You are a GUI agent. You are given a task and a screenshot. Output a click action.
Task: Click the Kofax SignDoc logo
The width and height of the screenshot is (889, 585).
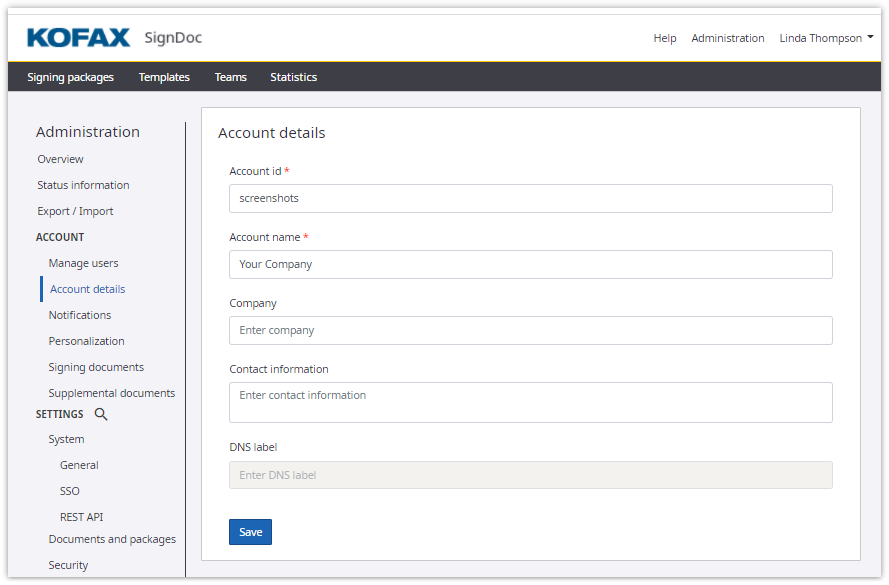coord(114,38)
